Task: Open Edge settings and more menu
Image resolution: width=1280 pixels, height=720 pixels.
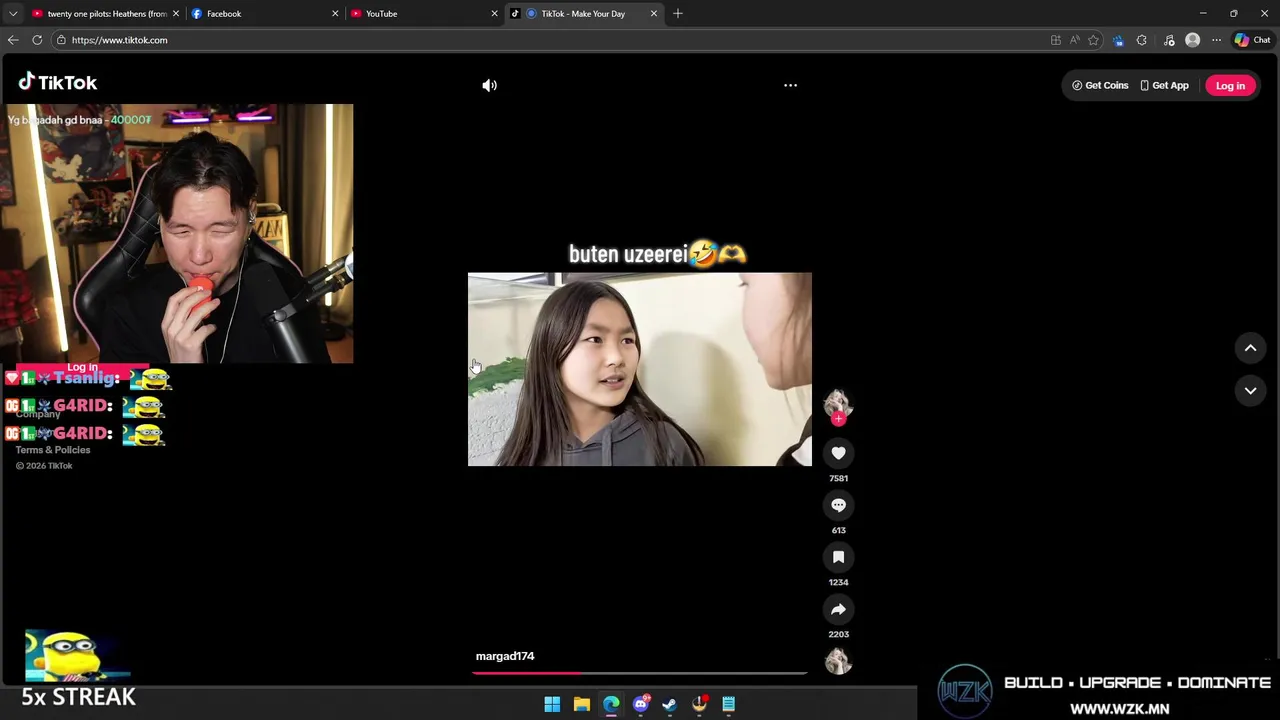Action: coord(1216,40)
